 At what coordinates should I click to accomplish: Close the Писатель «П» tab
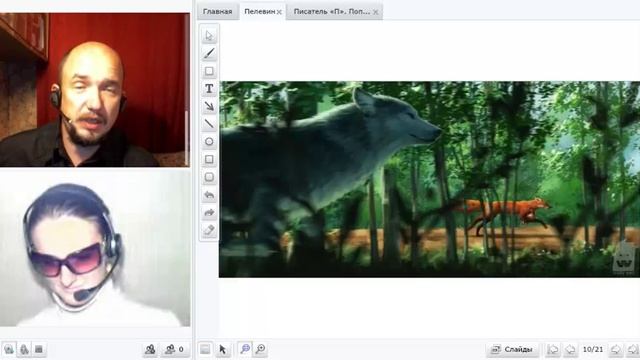point(376,12)
